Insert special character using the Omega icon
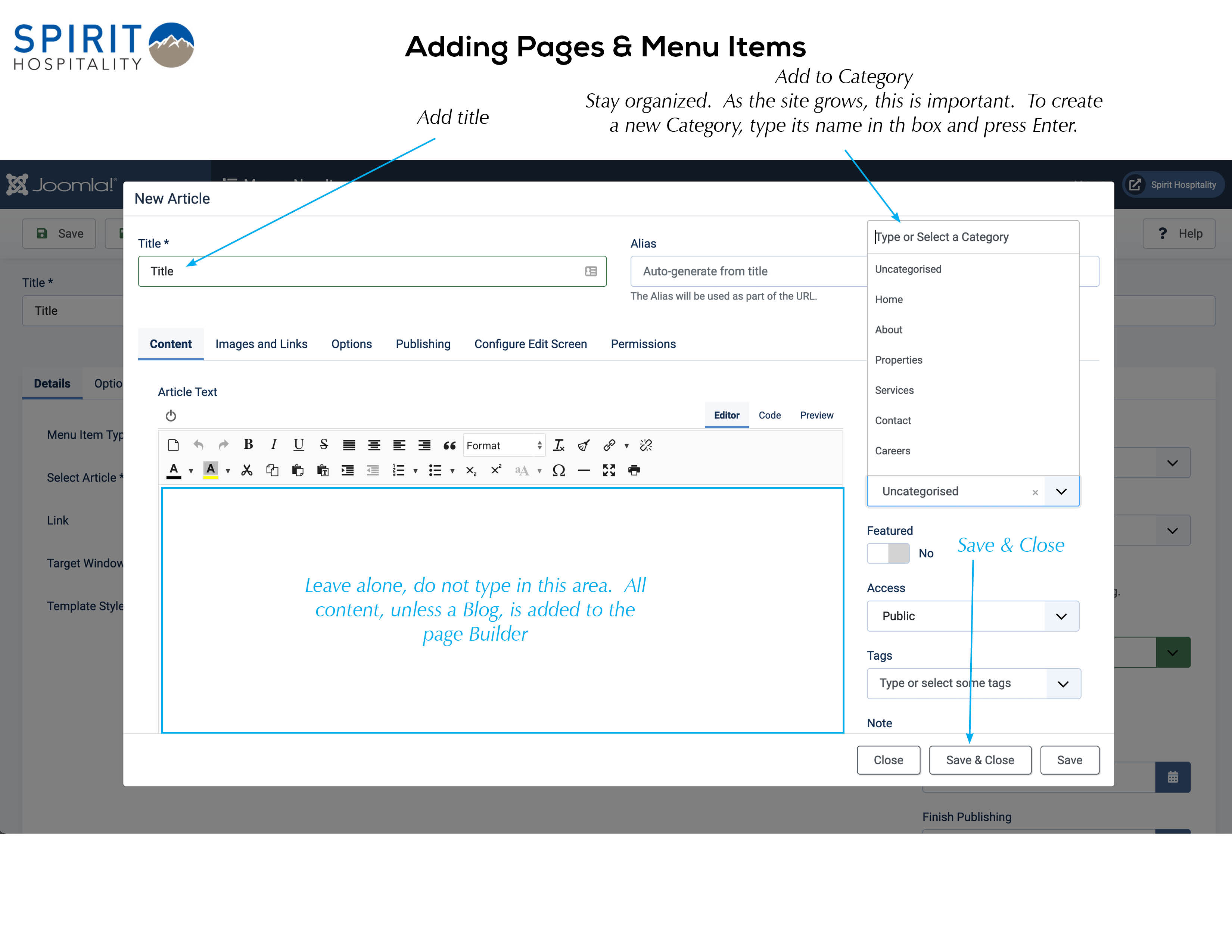Viewport: 1232px width, 952px height. [x=559, y=470]
